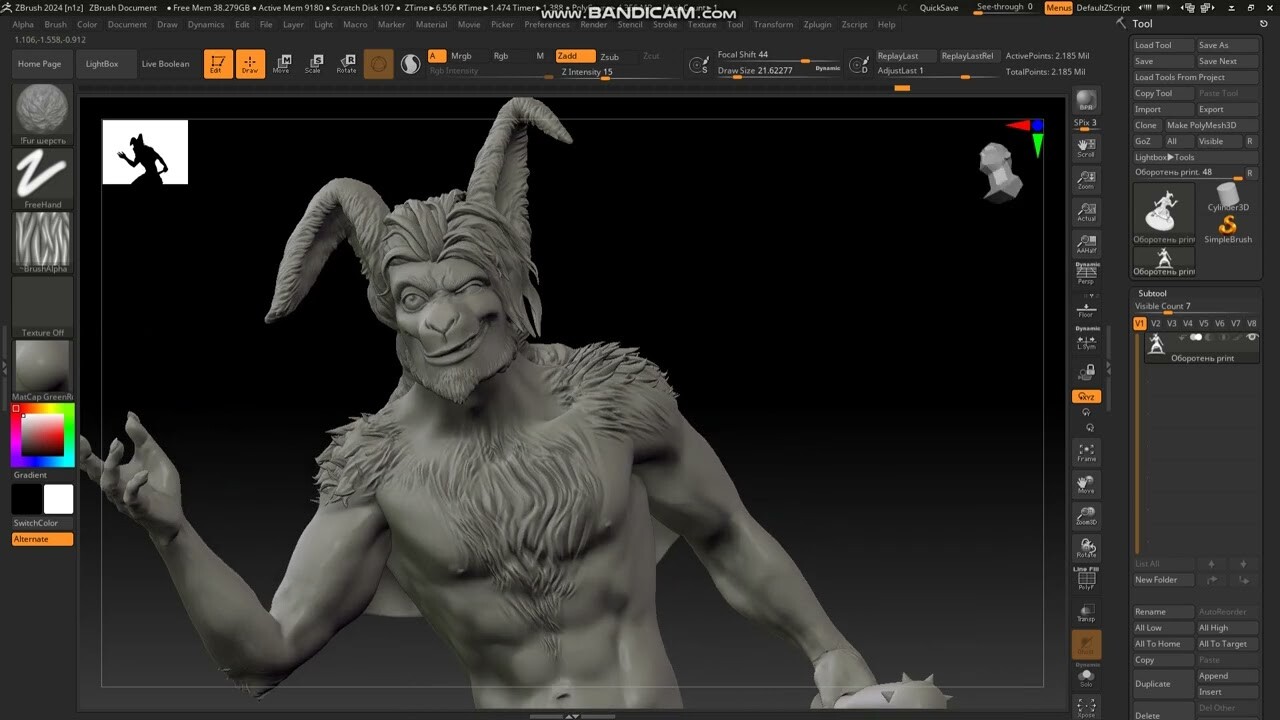Select the Rotate gyro tool
Image resolution: width=1280 pixels, height=720 pixels.
[x=347, y=62]
